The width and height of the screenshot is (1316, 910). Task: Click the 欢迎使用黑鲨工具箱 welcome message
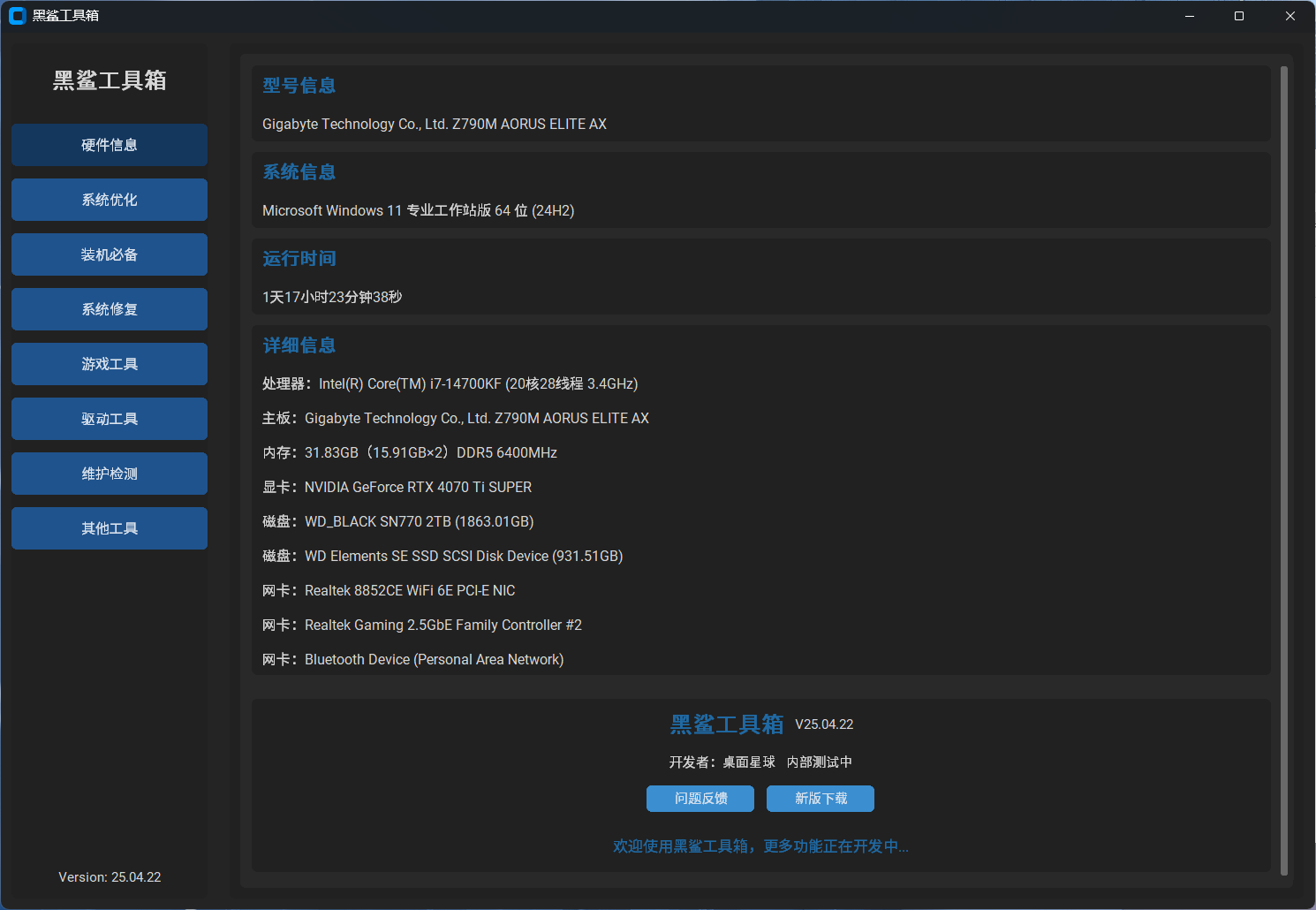[x=760, y=846]
